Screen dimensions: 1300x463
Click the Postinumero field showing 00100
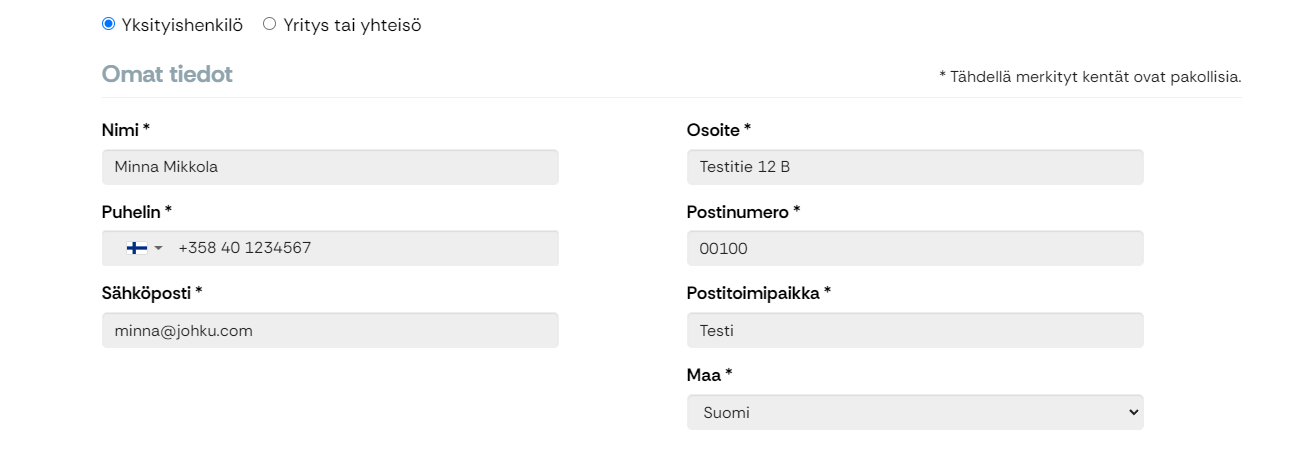click(x=915, y=248)
